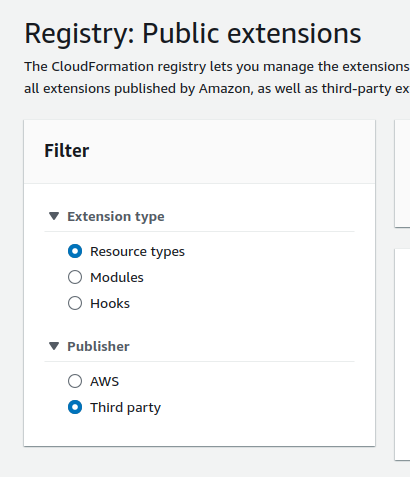Screen dimensions: 410x477
Task: Collapse the Publisher section triangle
Action: [54, 346]
